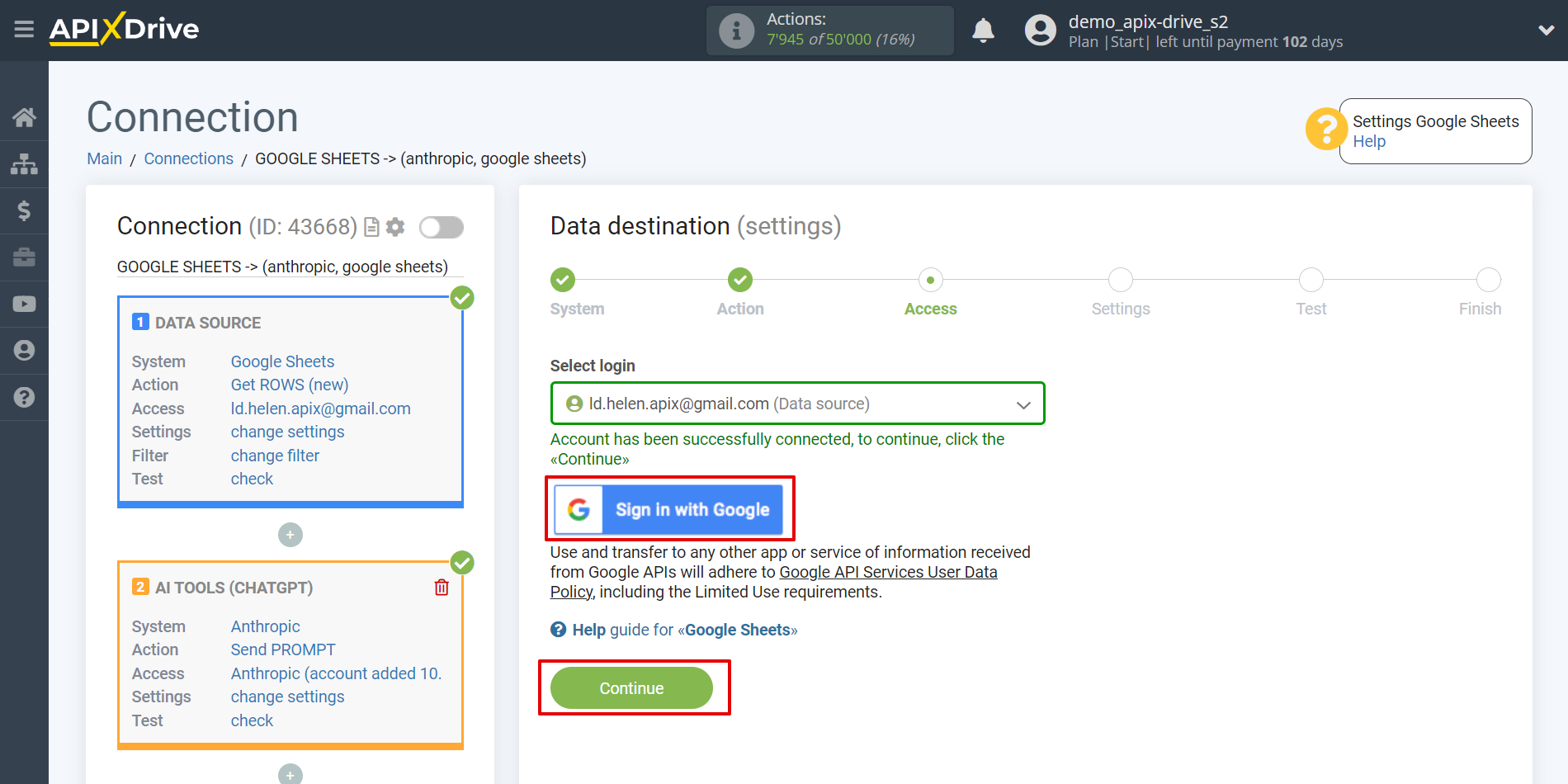
Task: Click change settings in AI Tools
Action: click(287, 697)
